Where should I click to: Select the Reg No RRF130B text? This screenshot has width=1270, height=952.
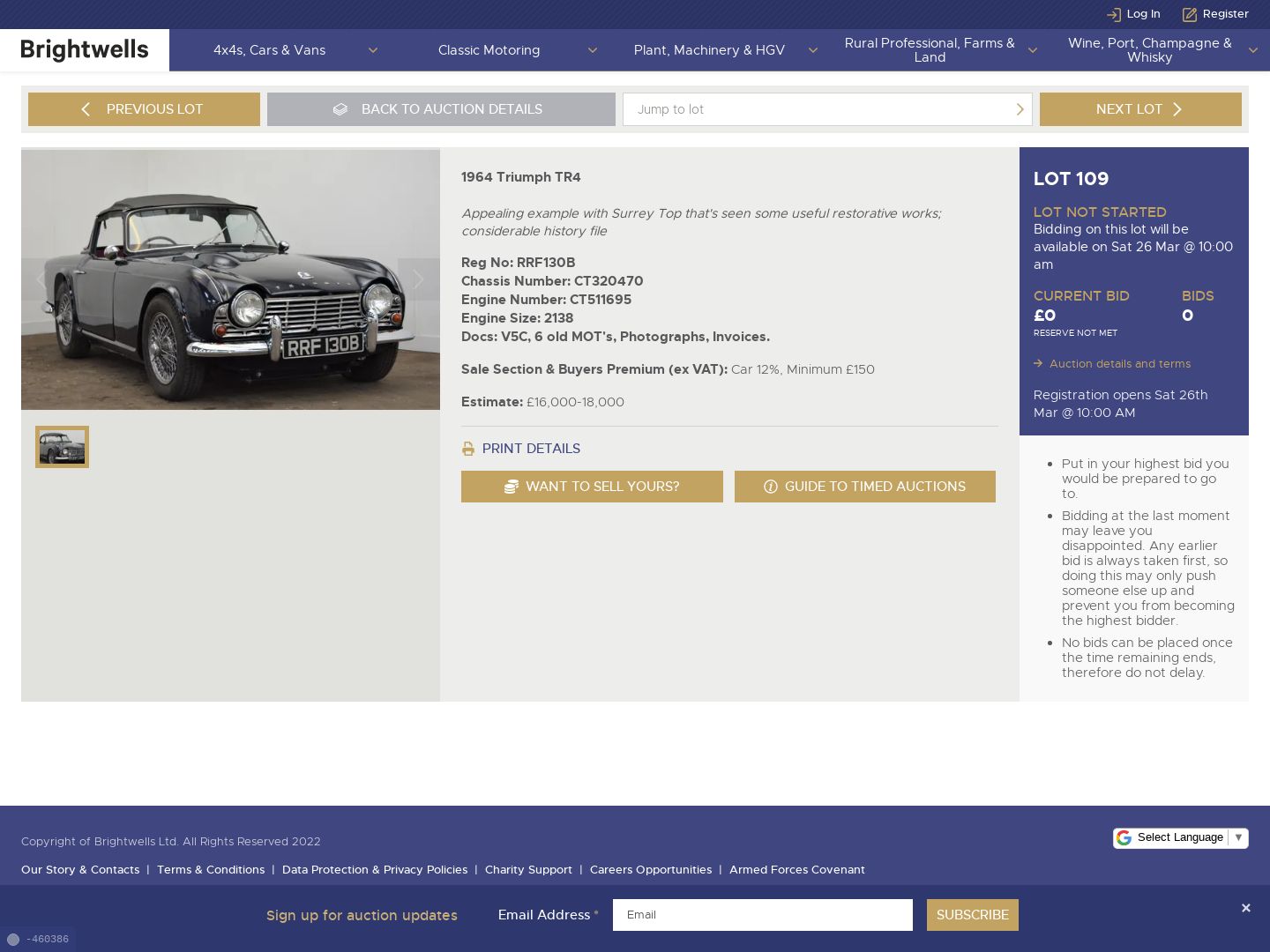click(519, 263)
